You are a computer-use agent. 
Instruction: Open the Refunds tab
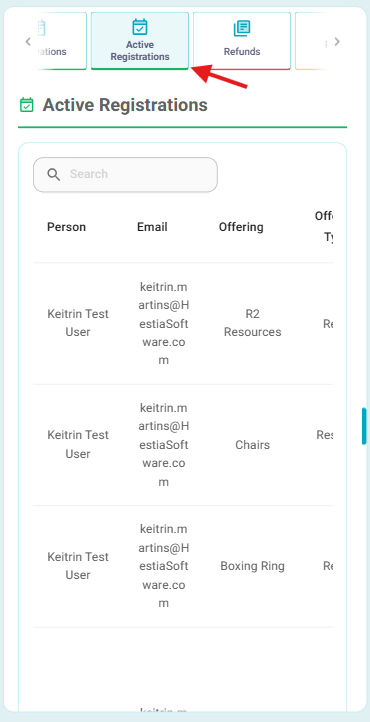[242, 41]
